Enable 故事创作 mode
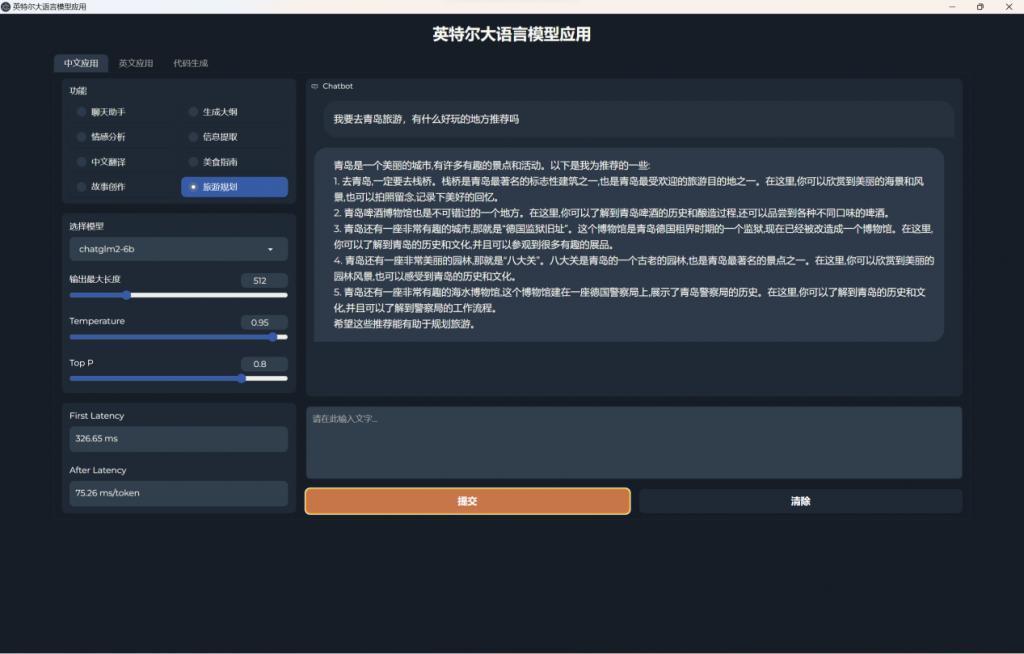 click(108, 187)
